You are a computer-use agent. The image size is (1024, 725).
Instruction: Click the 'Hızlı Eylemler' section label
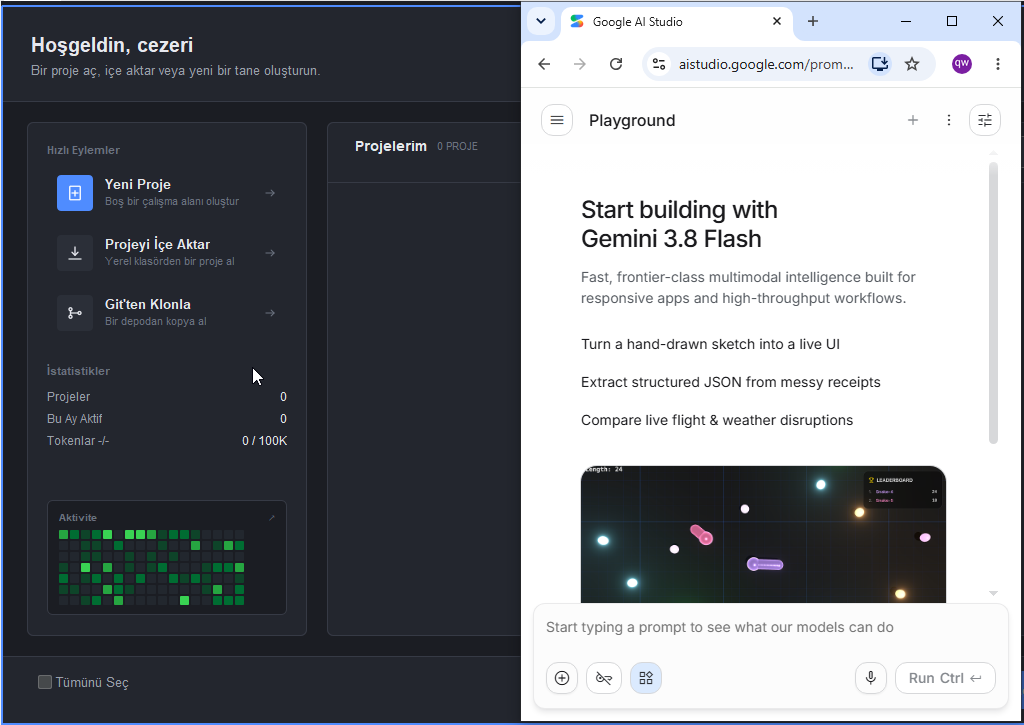point(83,150)
